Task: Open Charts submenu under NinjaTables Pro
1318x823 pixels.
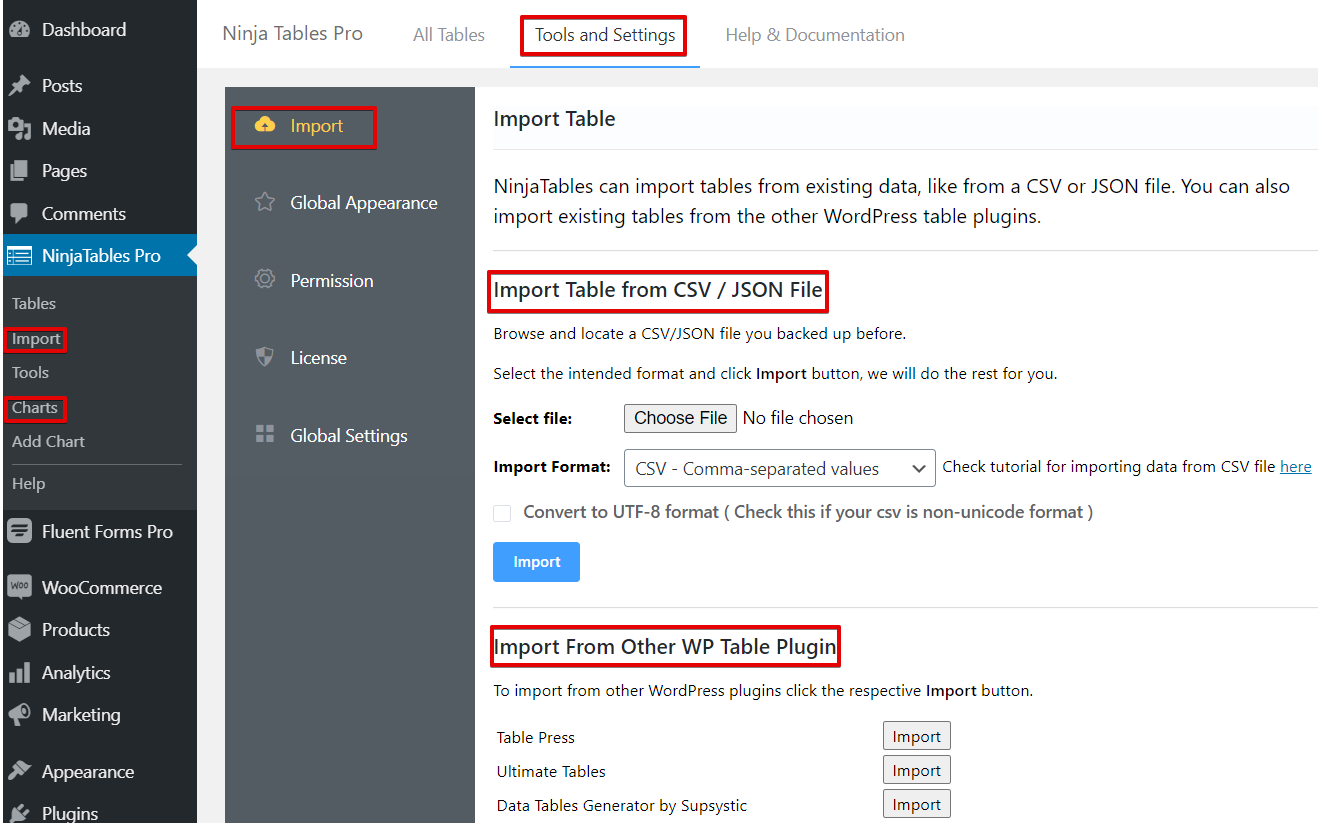Action: [x=35, y=407]
